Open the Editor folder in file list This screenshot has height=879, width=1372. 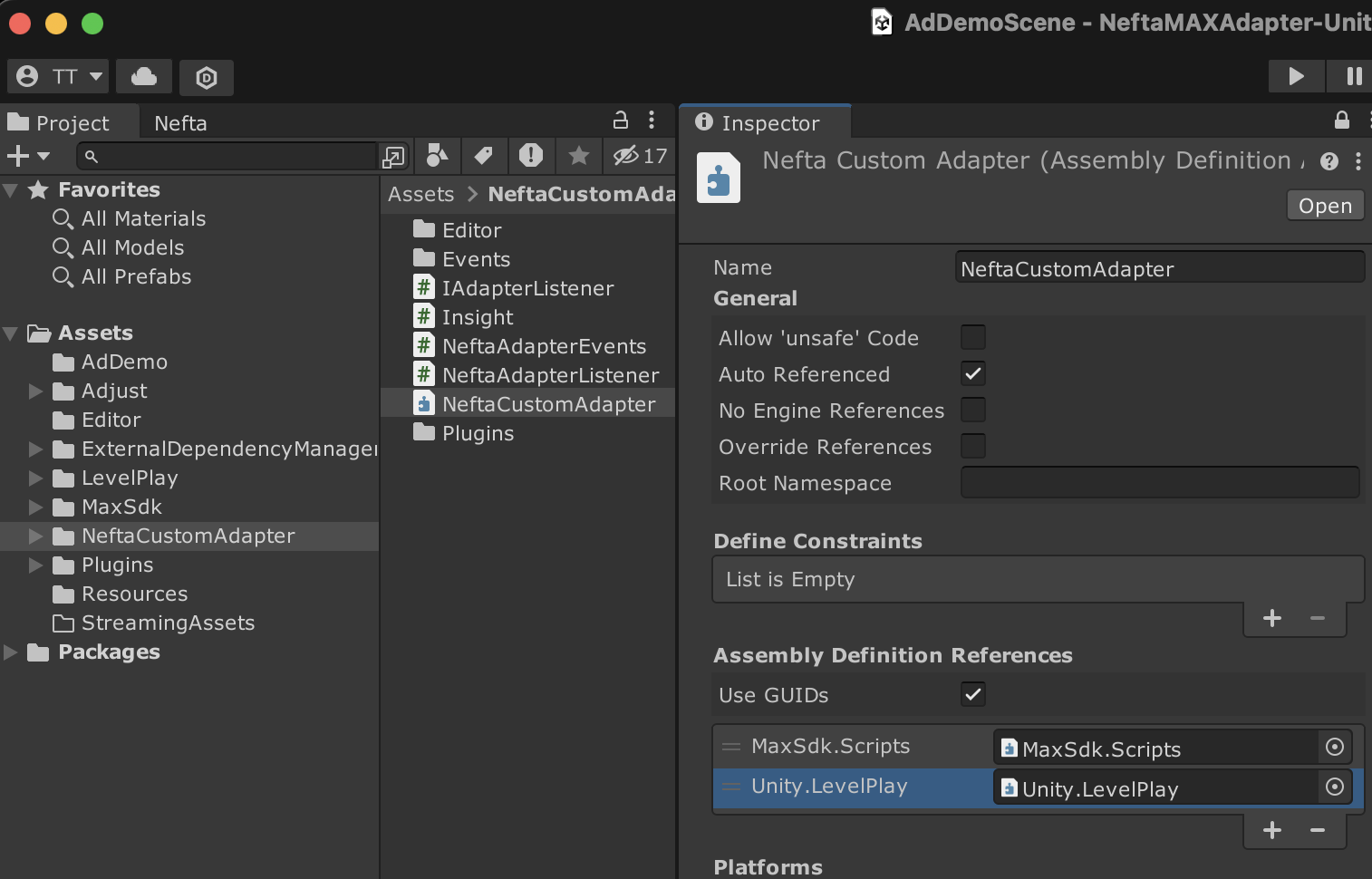click(x=471, y=230)
